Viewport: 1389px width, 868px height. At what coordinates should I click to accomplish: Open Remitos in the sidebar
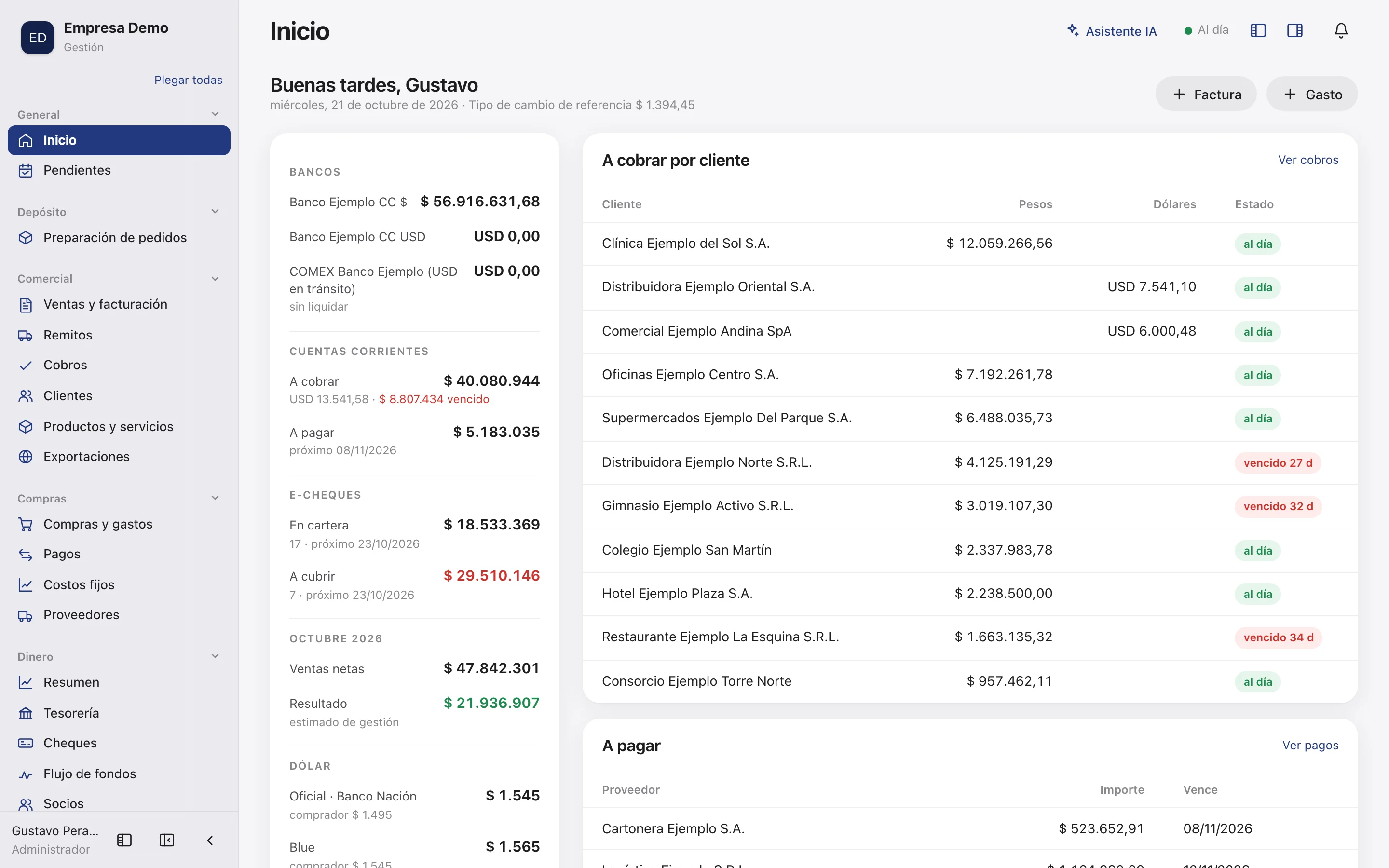pyautogui.click(x=119, y=335)
